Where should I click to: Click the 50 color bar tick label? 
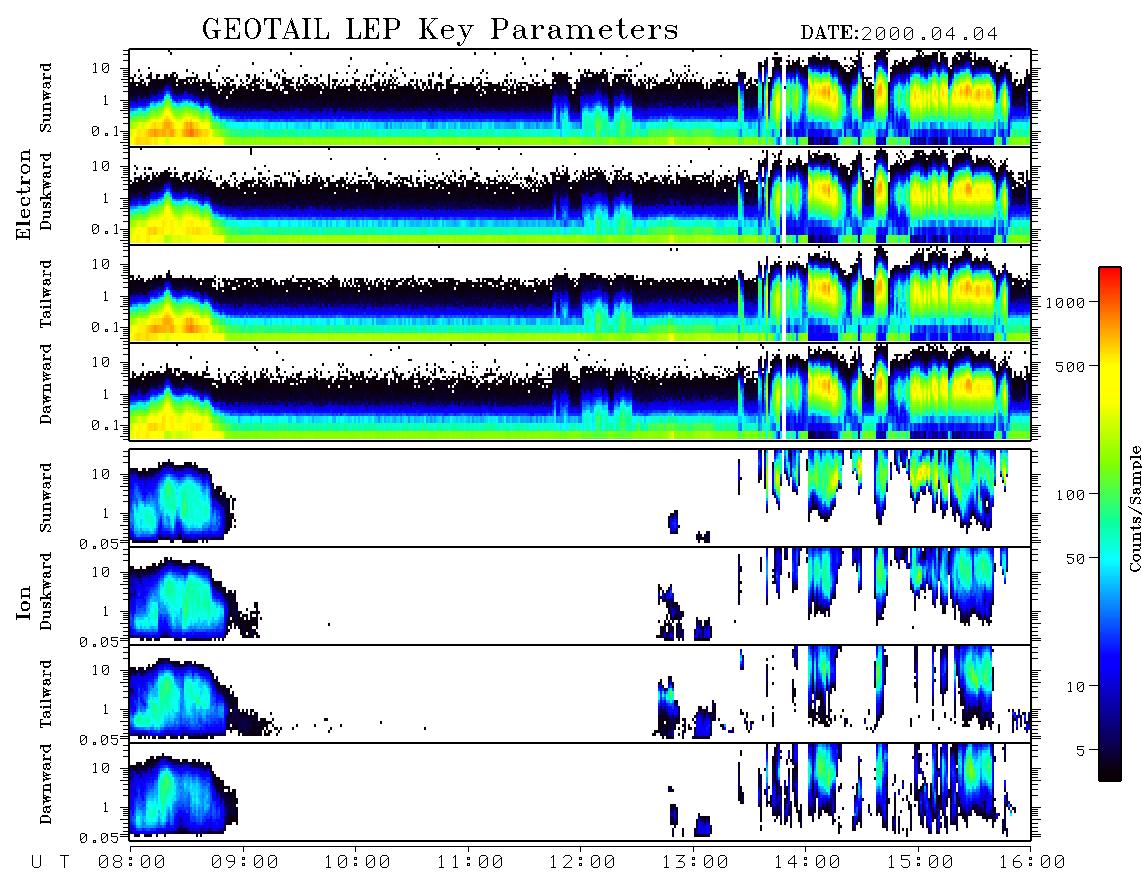[1075, 559]
